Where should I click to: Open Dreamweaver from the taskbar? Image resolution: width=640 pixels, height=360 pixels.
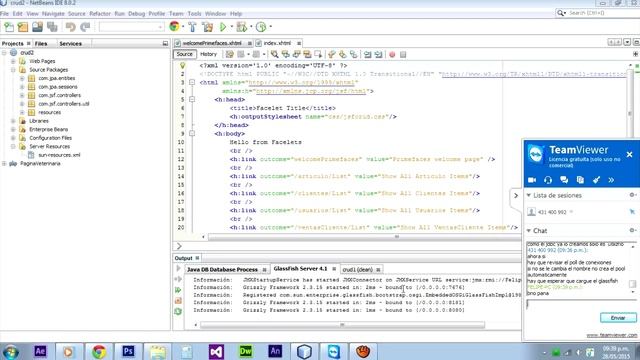coord(246,351)
